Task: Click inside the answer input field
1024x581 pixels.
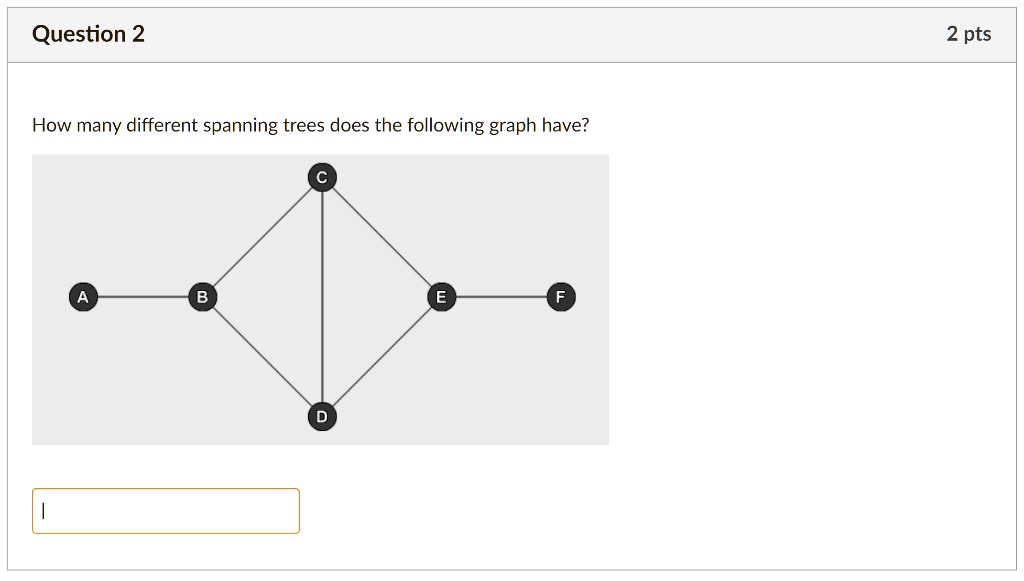Action: coord(165,510)
